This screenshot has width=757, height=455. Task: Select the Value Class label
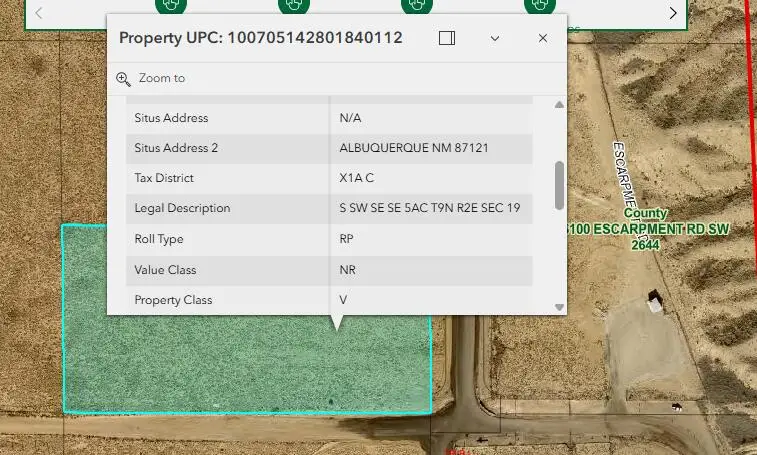pos(165,270)
